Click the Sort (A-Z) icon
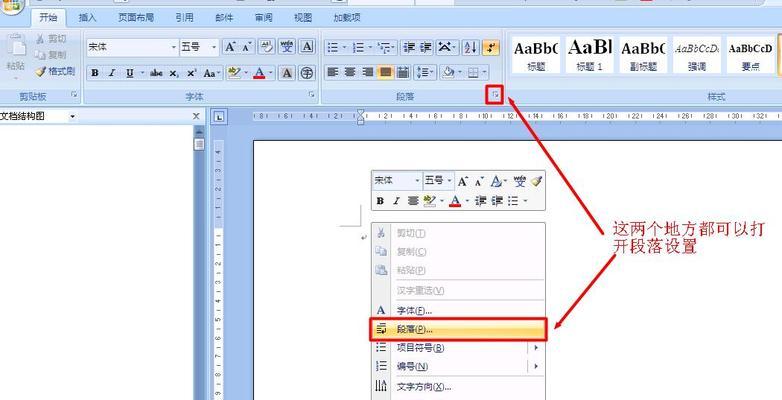 (x=470, y=47)
